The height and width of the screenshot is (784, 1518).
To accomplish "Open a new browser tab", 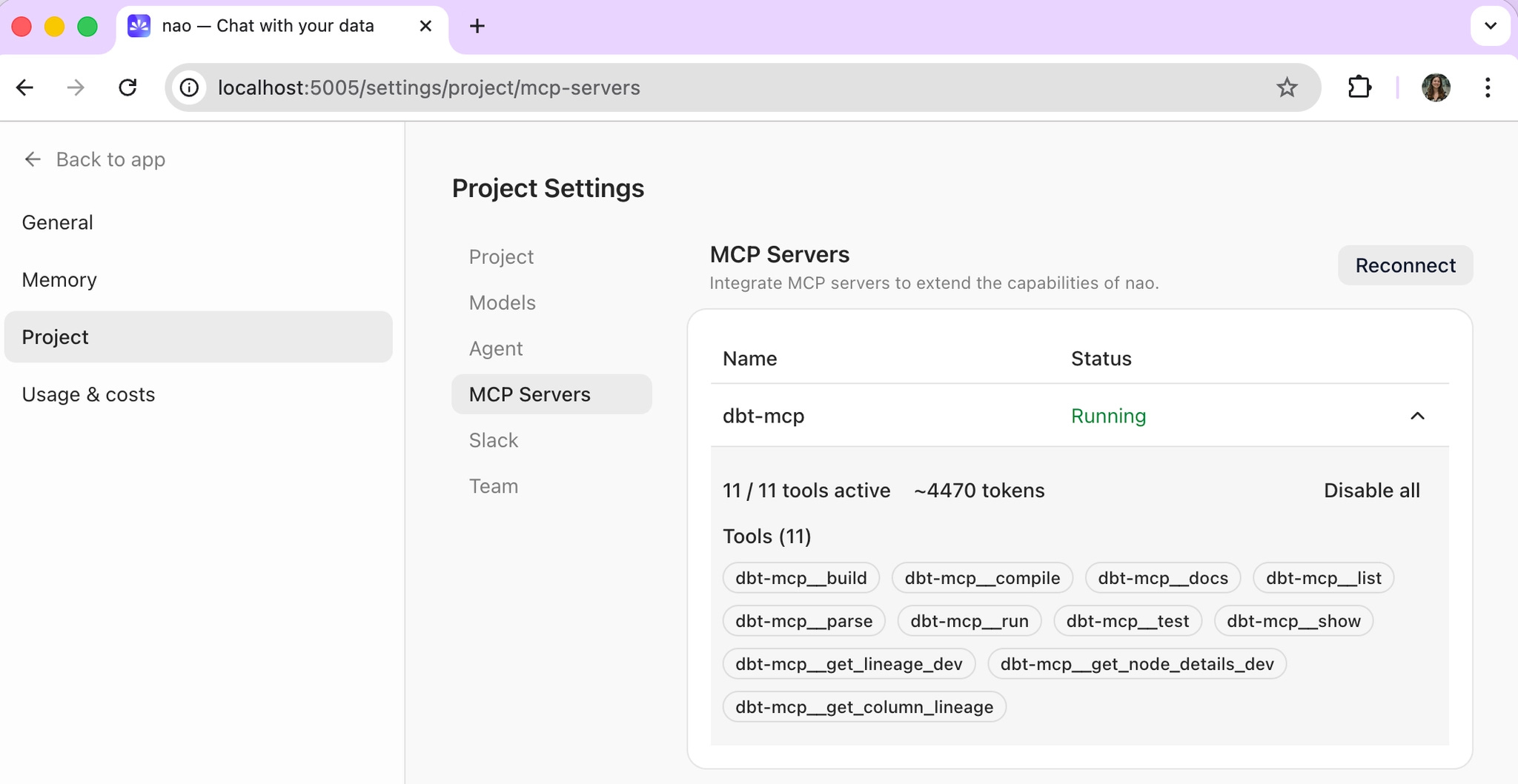I will click(x=477, y=26).
